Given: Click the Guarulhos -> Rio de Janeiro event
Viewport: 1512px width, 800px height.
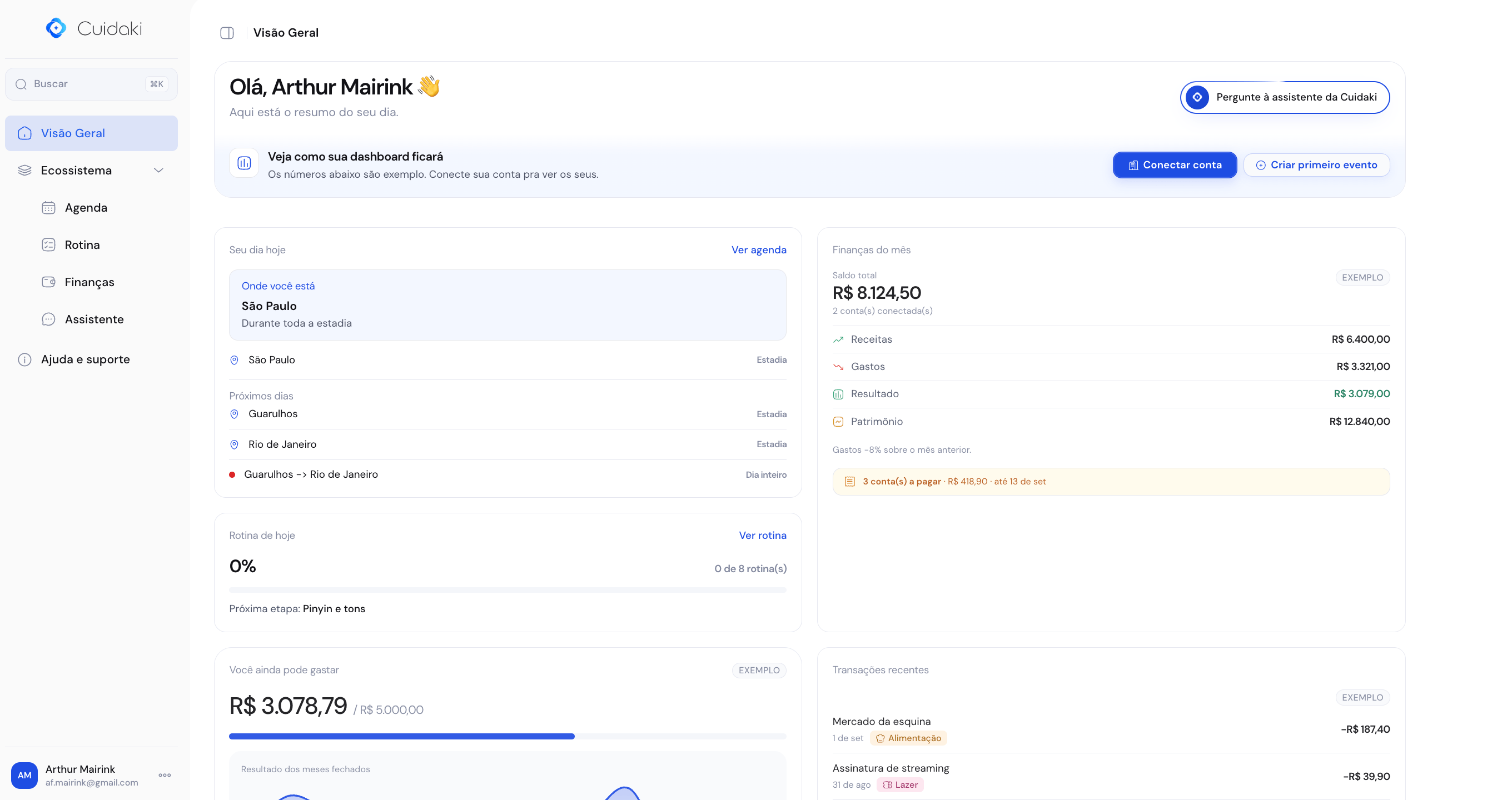Looking at the screenshot, I should coord(508,474).
